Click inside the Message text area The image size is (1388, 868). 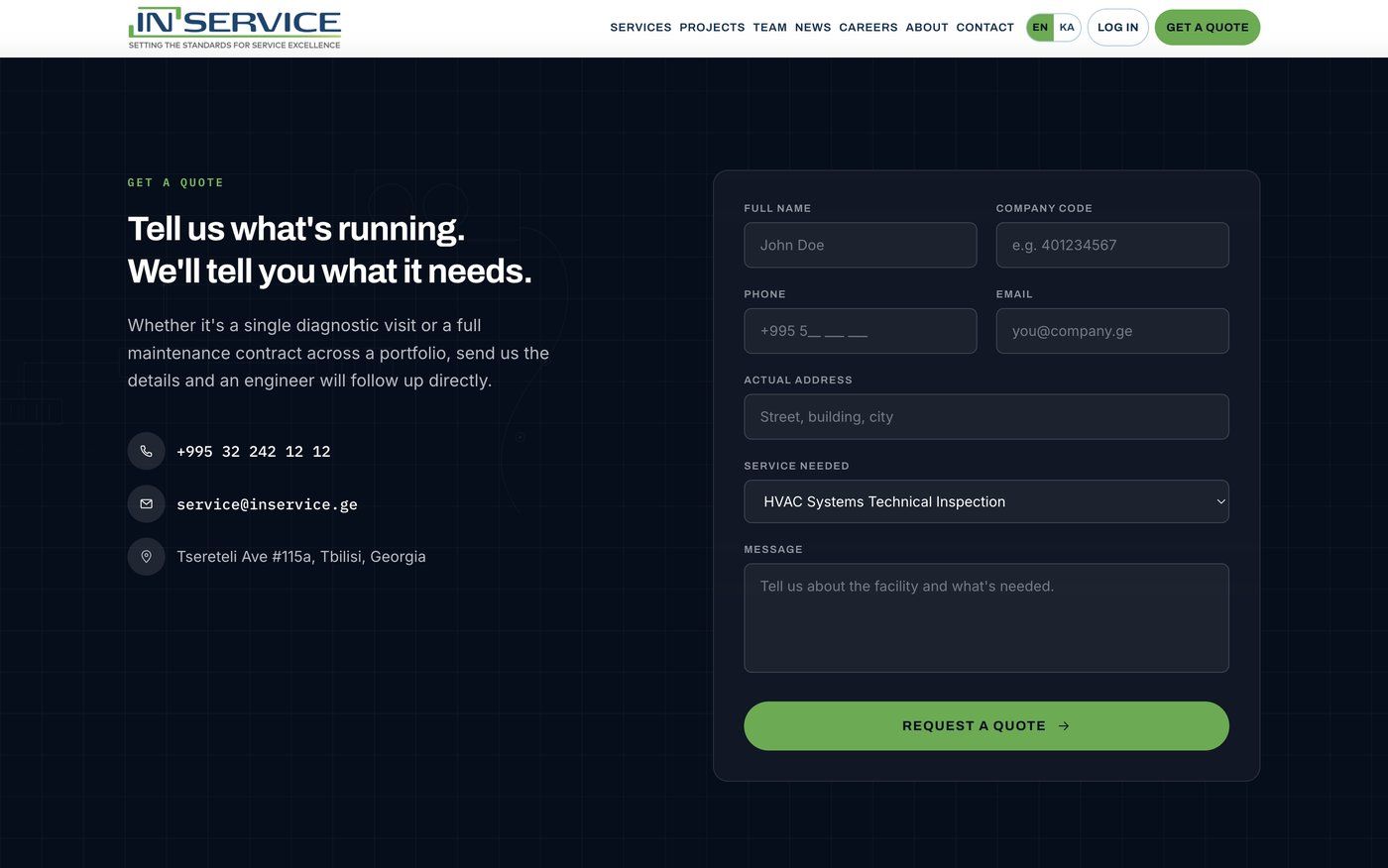(x=986, y=618)
